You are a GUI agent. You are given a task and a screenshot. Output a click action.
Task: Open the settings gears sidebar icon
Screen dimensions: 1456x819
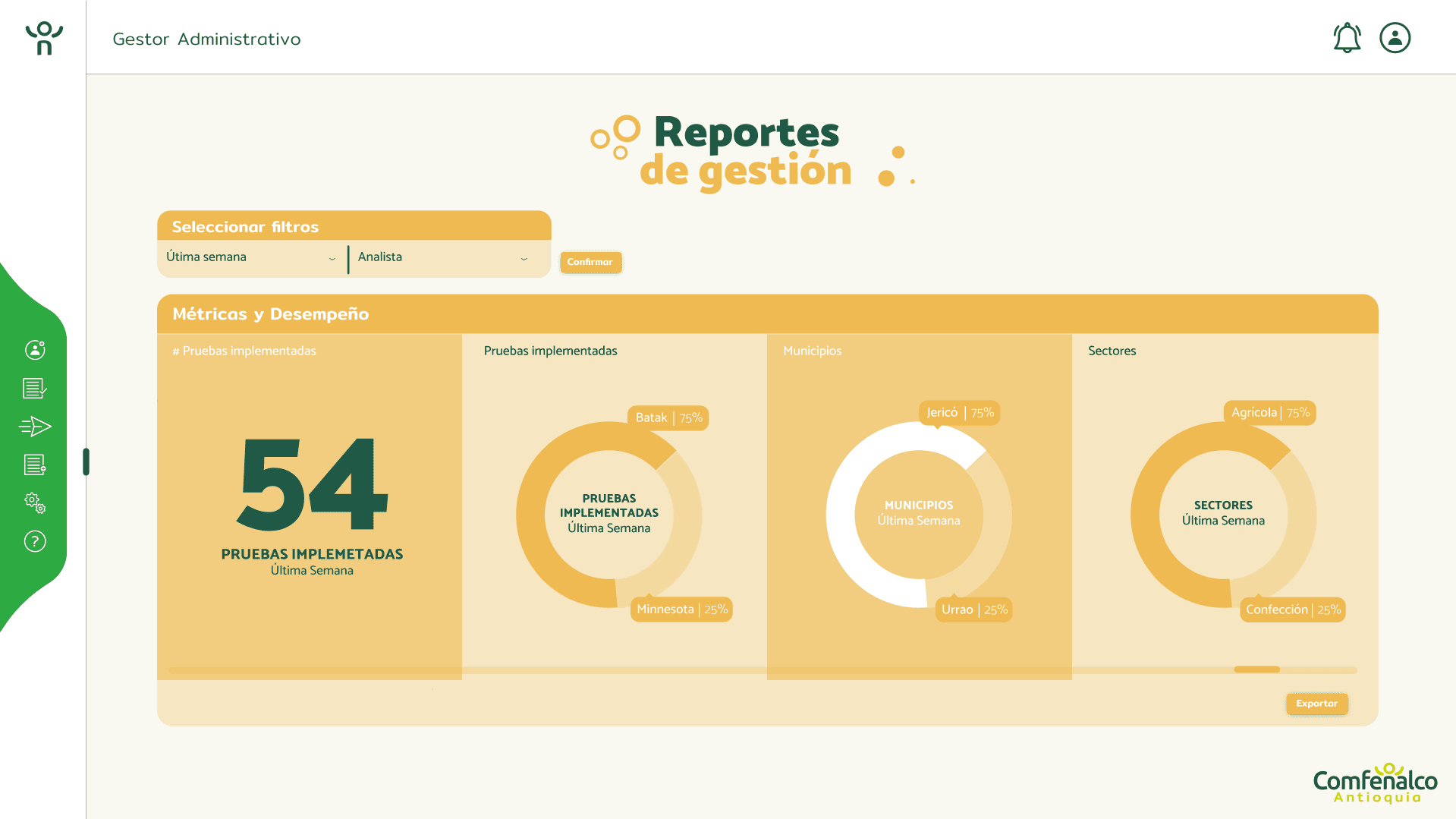(35, 502)
